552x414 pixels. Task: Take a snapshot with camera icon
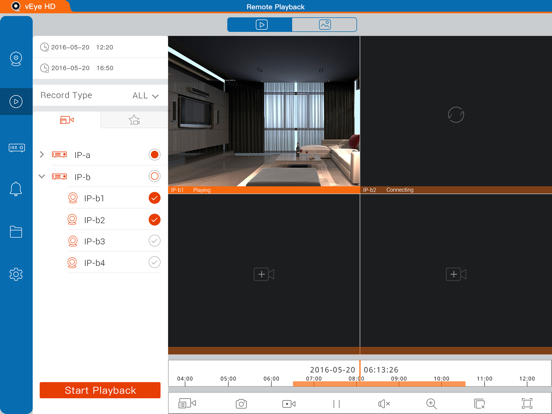click(241, 403)
